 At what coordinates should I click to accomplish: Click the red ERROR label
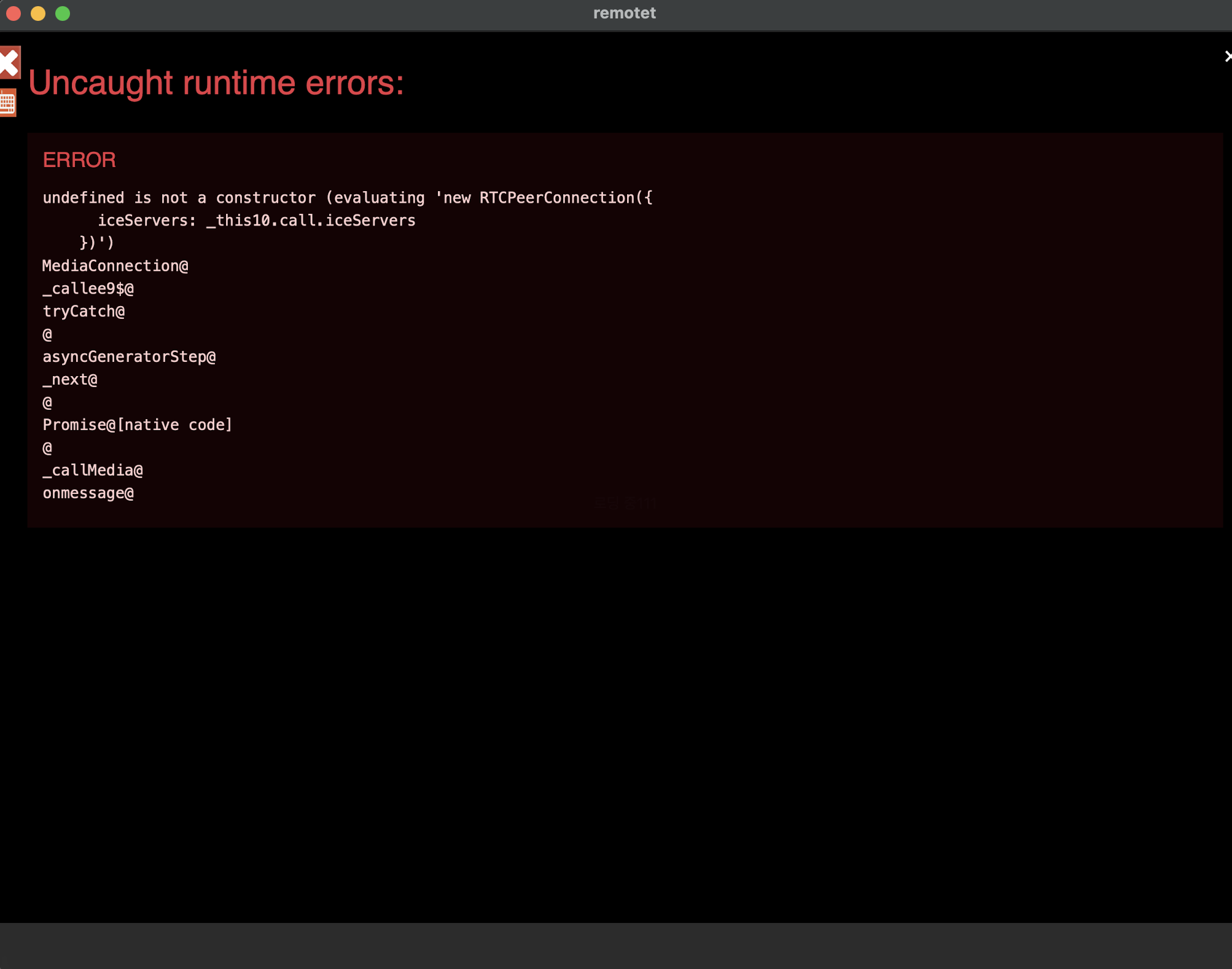coord(79,160)
